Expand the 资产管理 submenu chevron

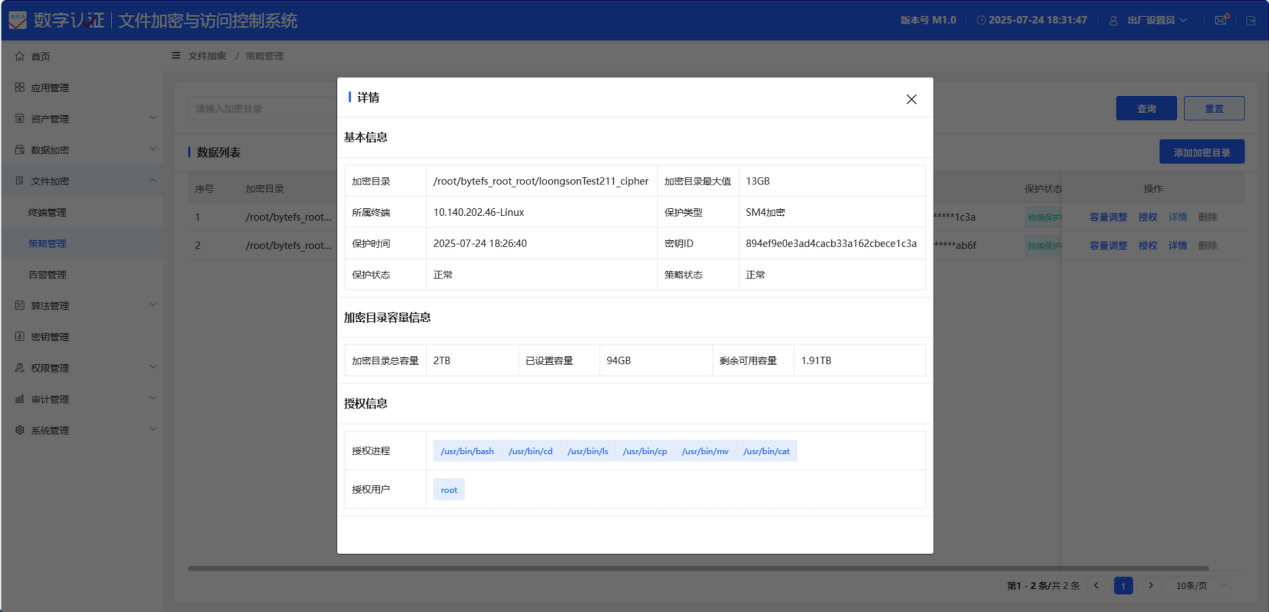tap(153, 118)
